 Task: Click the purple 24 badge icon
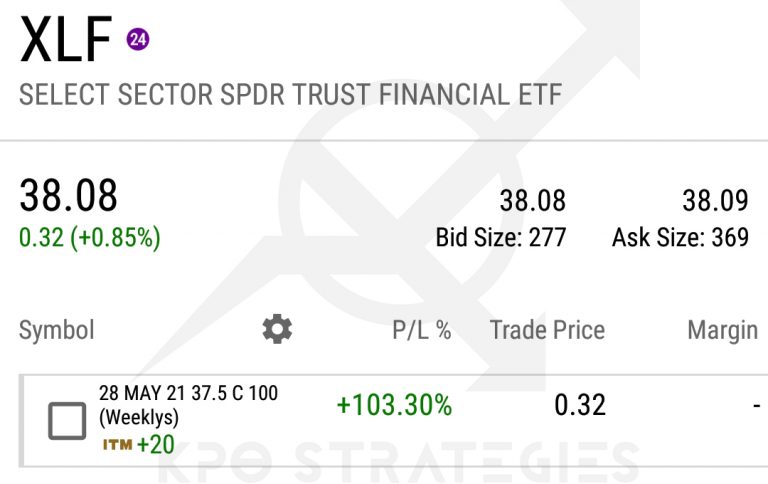pyautogui.click(x=137, y=40)
